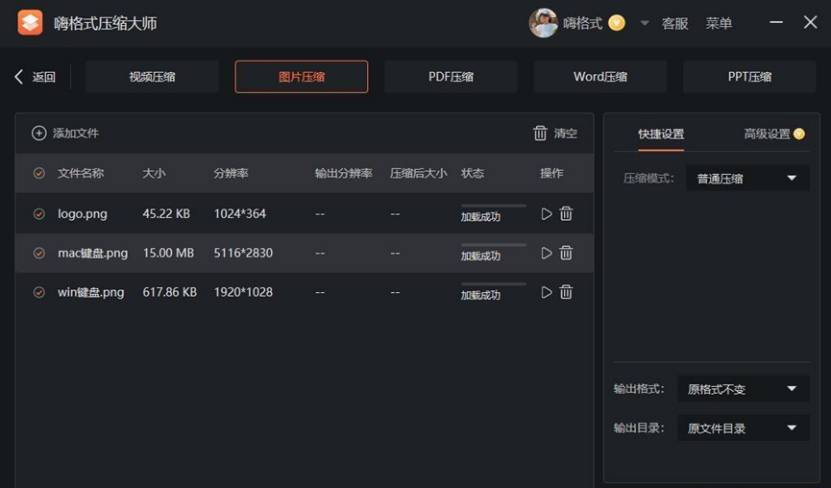Viewport: 831px width, 488px height.
Task: Open the 高级设置 tab
Action: click(767, 134)
